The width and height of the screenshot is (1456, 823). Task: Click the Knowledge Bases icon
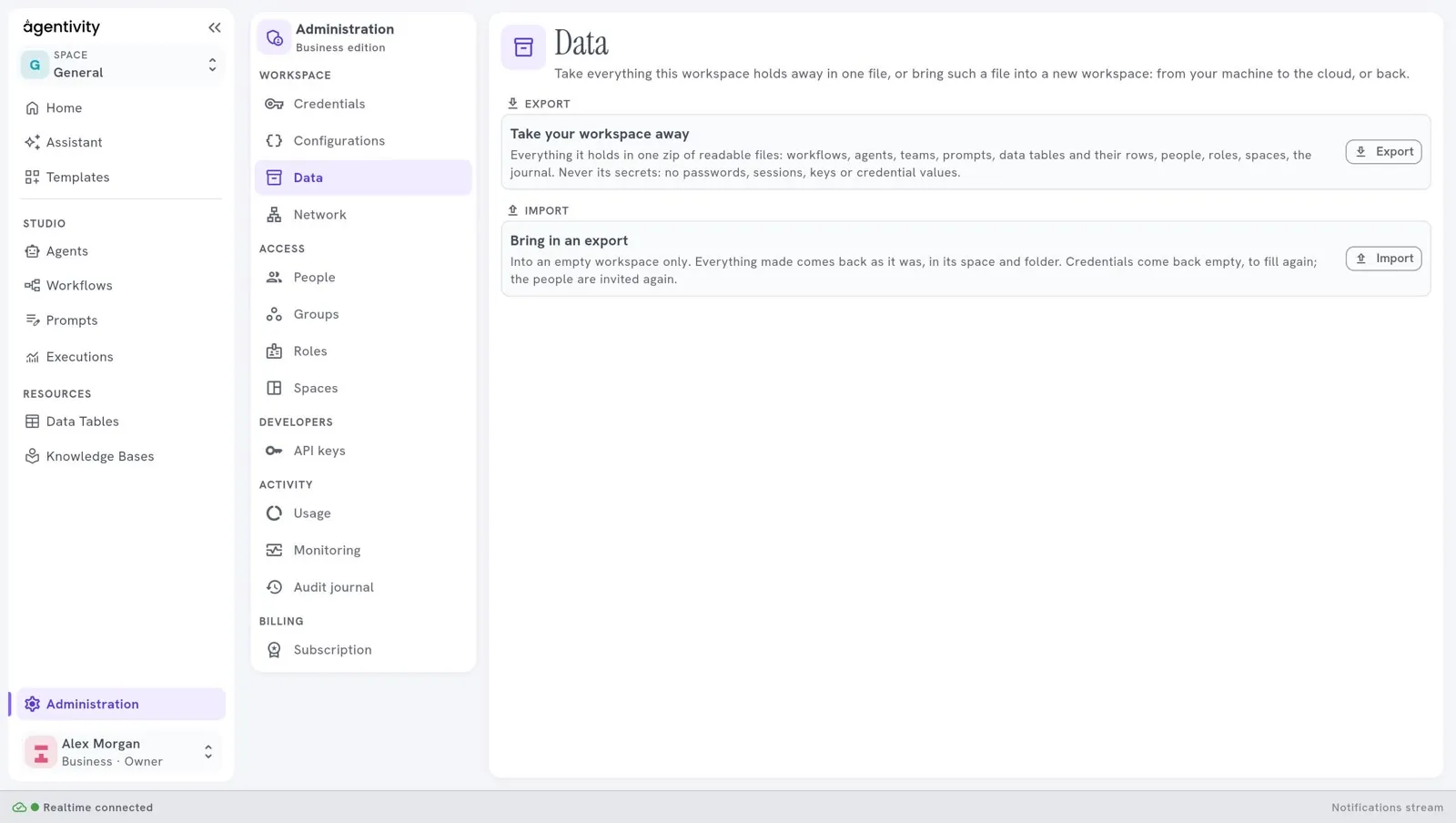tap(32, 456)
